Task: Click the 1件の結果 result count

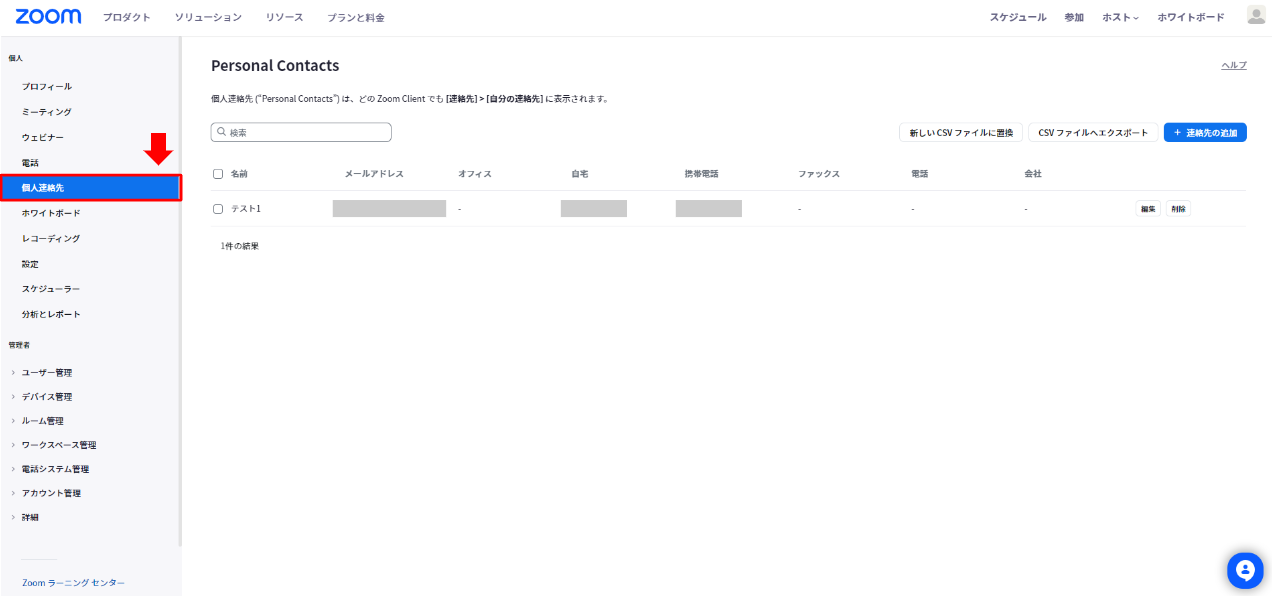Action: tap(240, 246)
